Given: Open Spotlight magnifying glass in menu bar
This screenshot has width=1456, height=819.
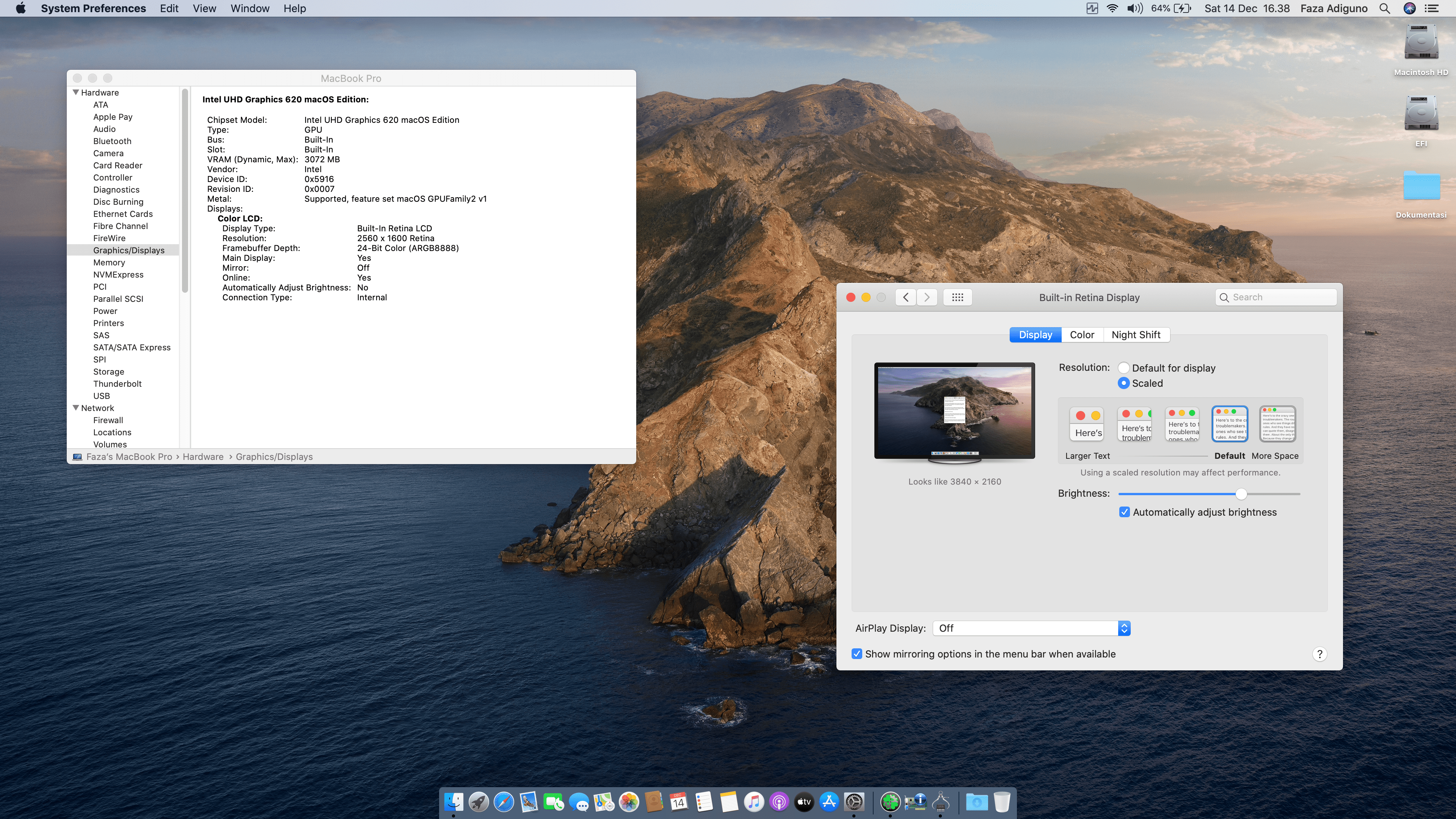Looking at the screenshot, I should [x=1384, y=8].
